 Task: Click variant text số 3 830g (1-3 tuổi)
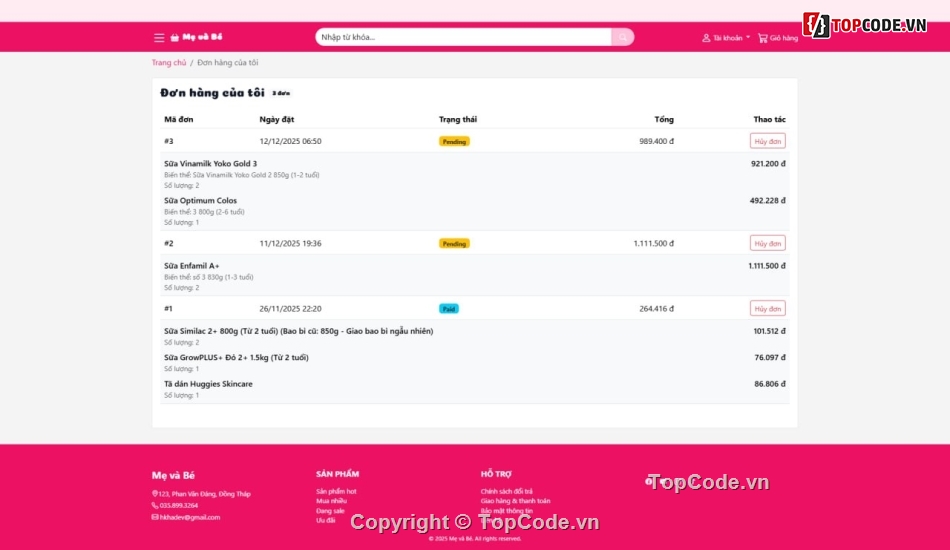[222, 277]
